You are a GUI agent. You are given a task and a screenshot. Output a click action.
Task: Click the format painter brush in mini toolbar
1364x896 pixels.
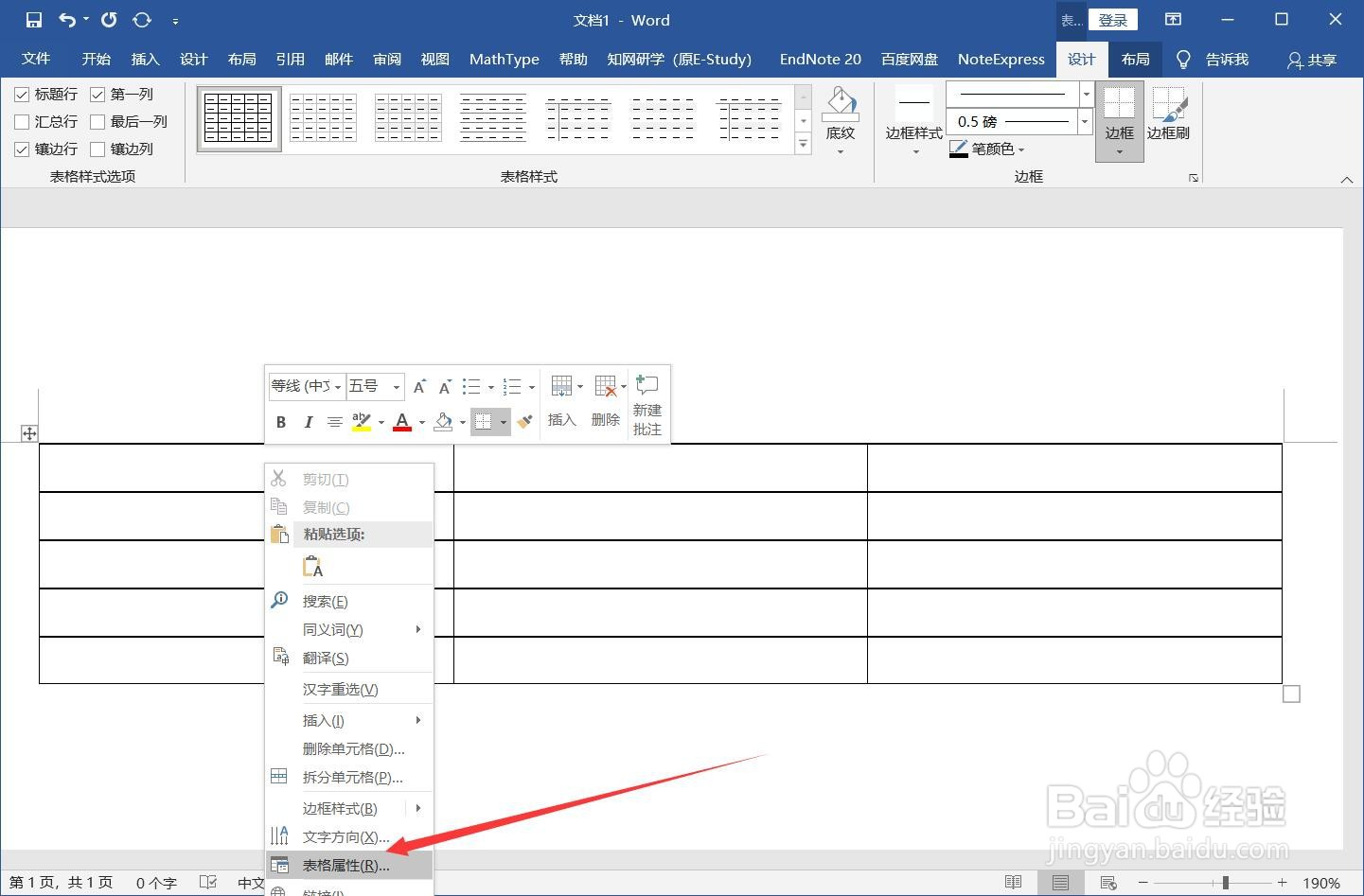(525, 422)
